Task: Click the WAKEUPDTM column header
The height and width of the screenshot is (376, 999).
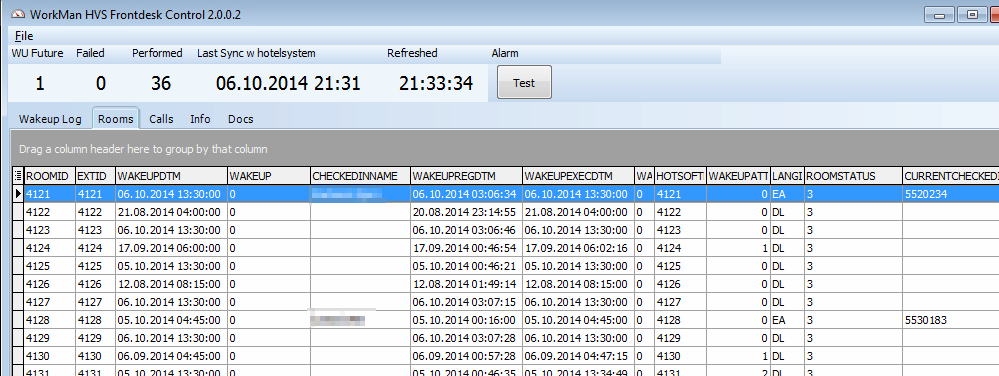Action: pos(171,176)
